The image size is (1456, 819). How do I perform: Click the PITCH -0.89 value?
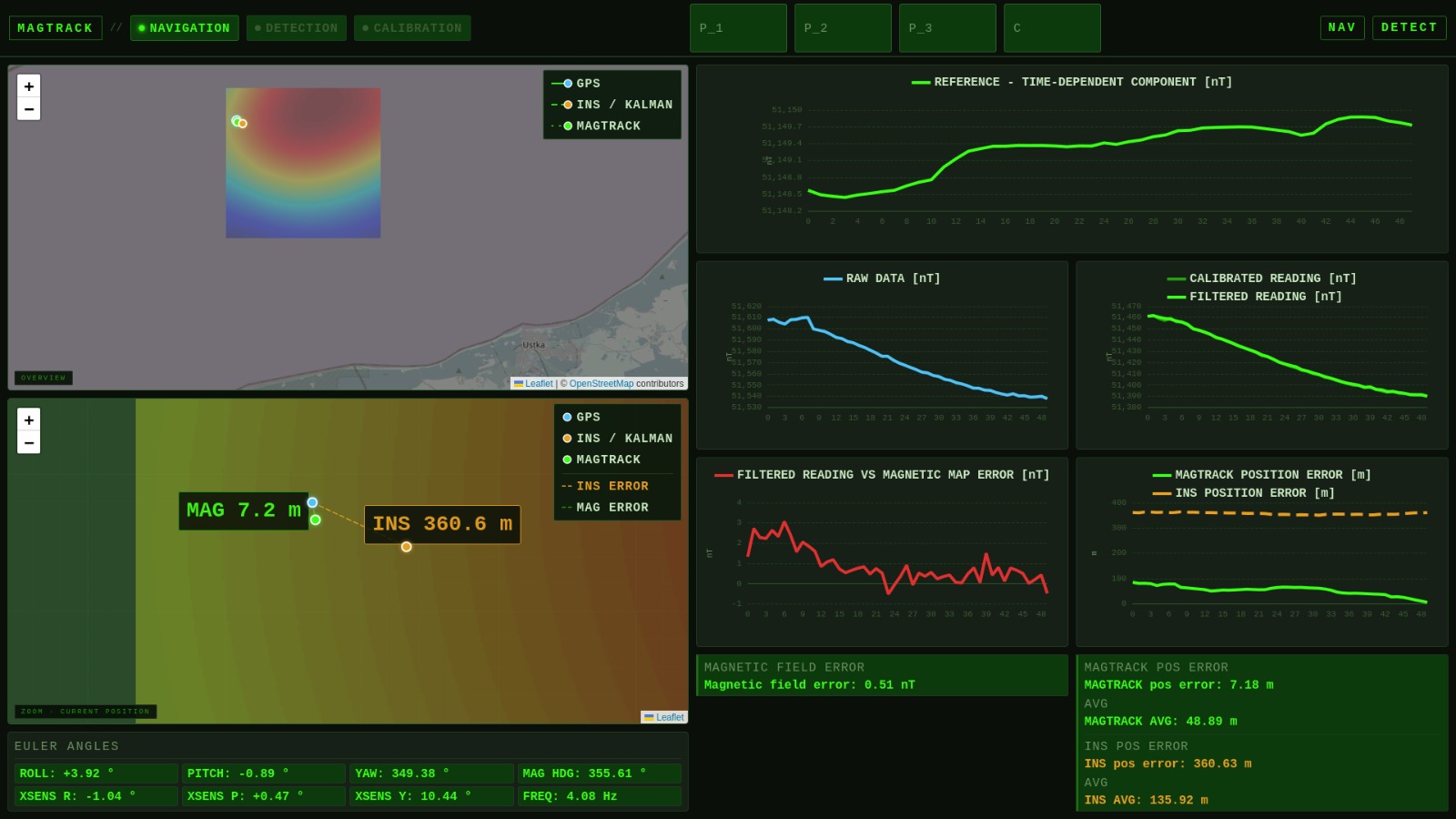(x=264, y=773)
